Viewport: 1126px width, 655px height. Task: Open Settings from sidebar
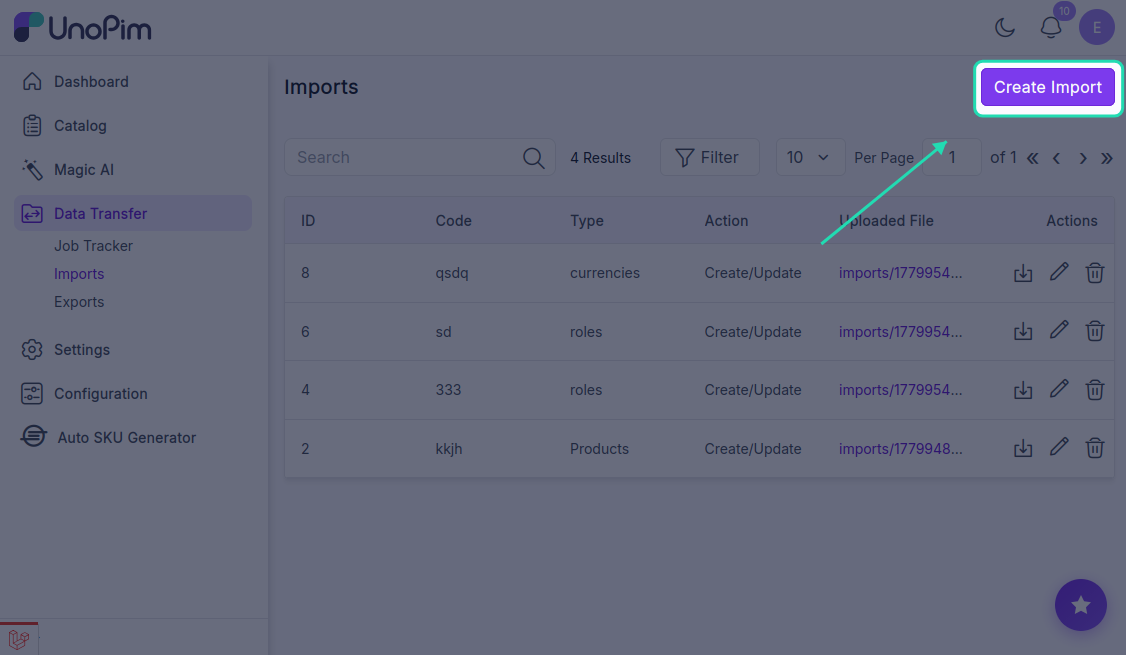[x=82, y=350]
